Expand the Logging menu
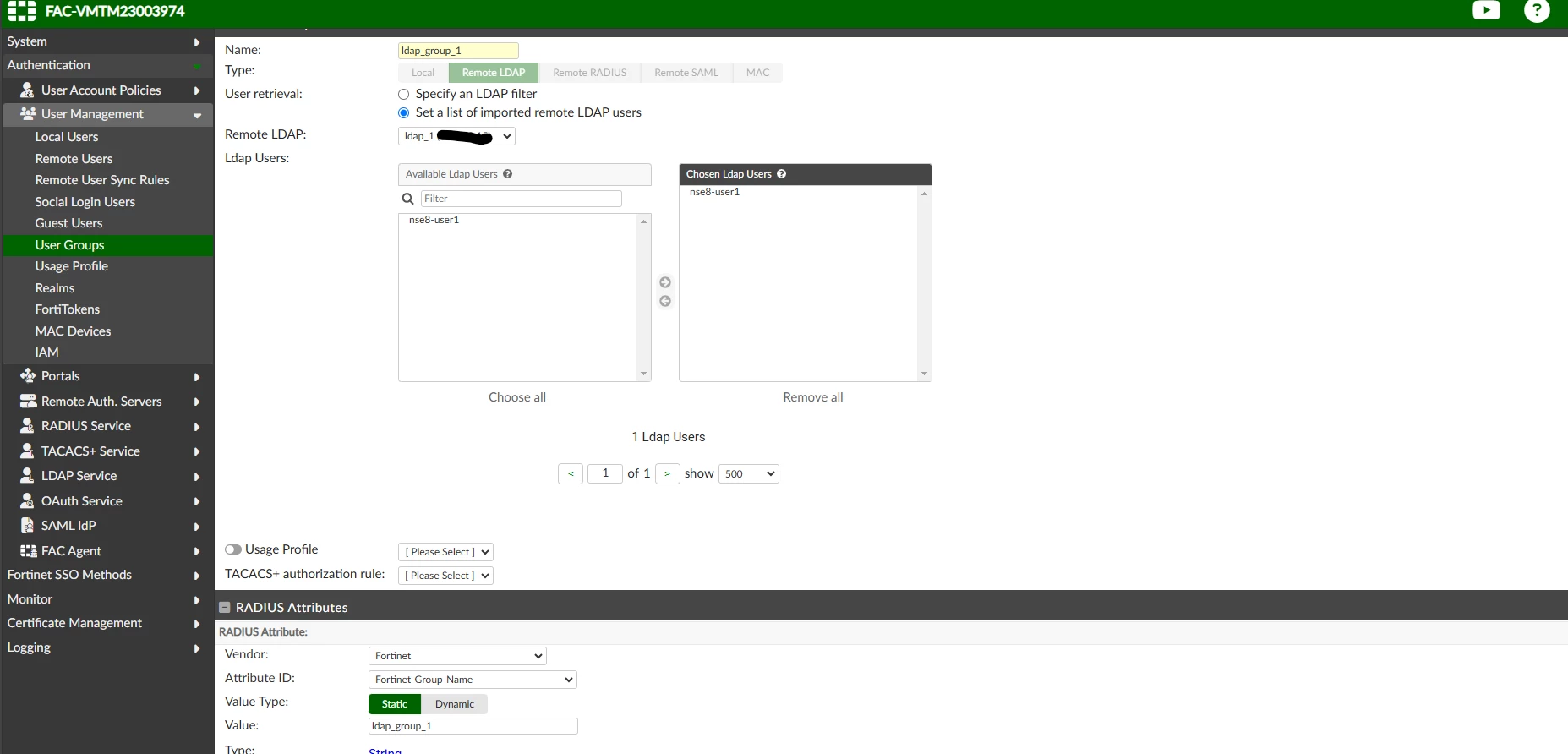 point(107,647)
